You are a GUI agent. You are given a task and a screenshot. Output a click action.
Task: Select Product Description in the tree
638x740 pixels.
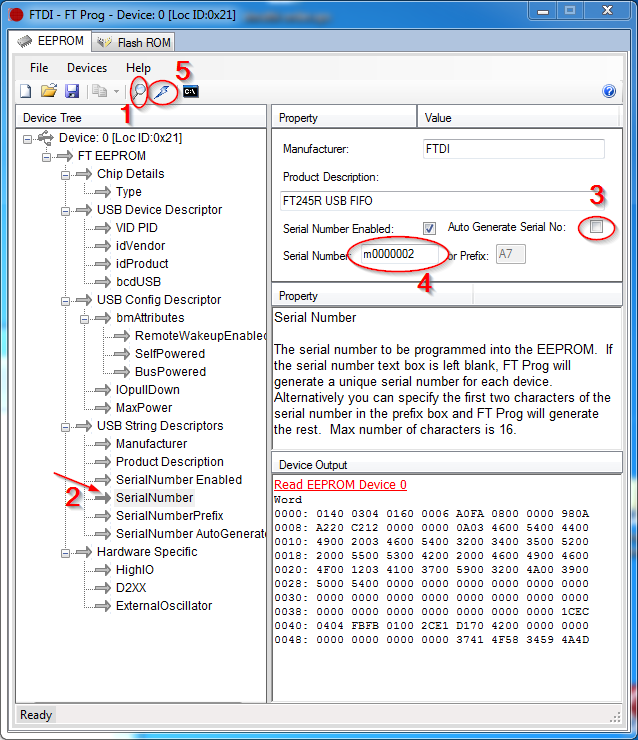click(x=170, y=462)
